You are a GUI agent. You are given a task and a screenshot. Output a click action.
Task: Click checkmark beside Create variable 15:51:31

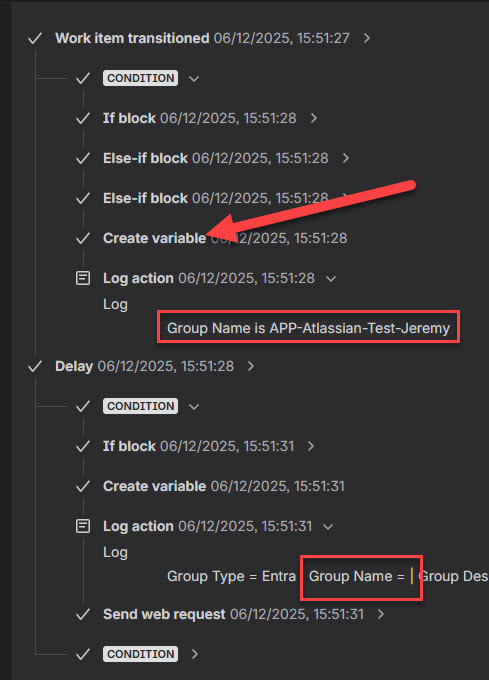(83, 487)
